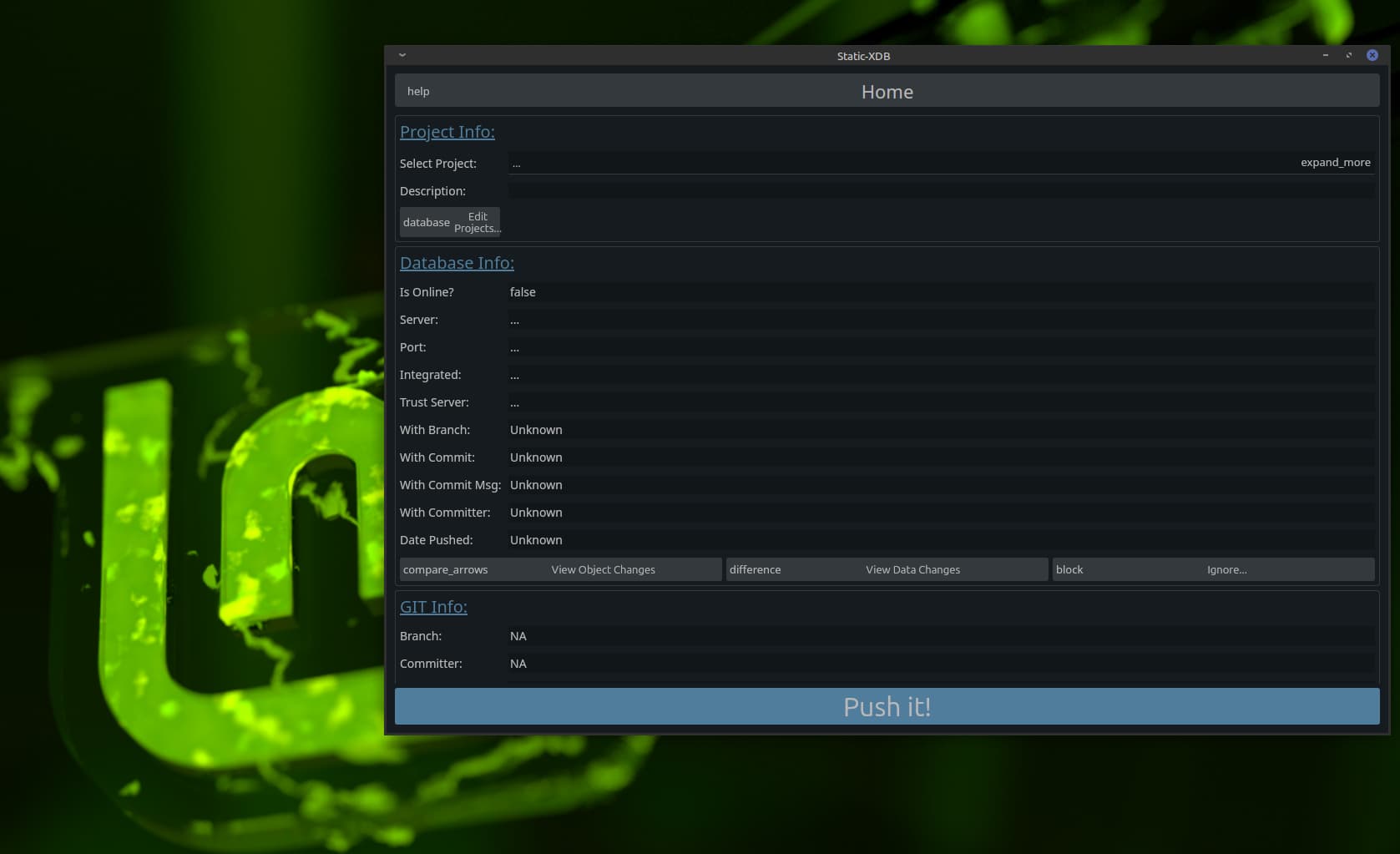Screen dimensions: 1400x854
Task: Click the Trust Server value field
Action: (x=941, y=402)
